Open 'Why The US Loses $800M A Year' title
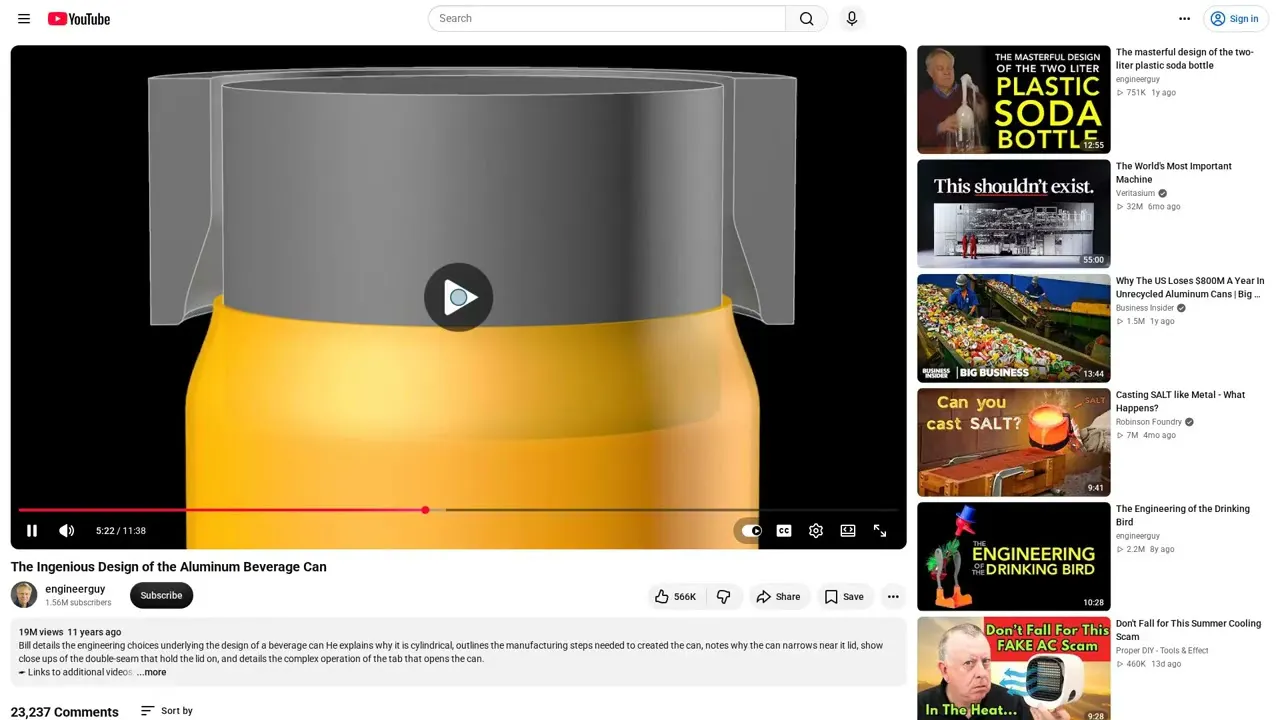Viewport: 1280px width, 720px height. click(1190, 288)
